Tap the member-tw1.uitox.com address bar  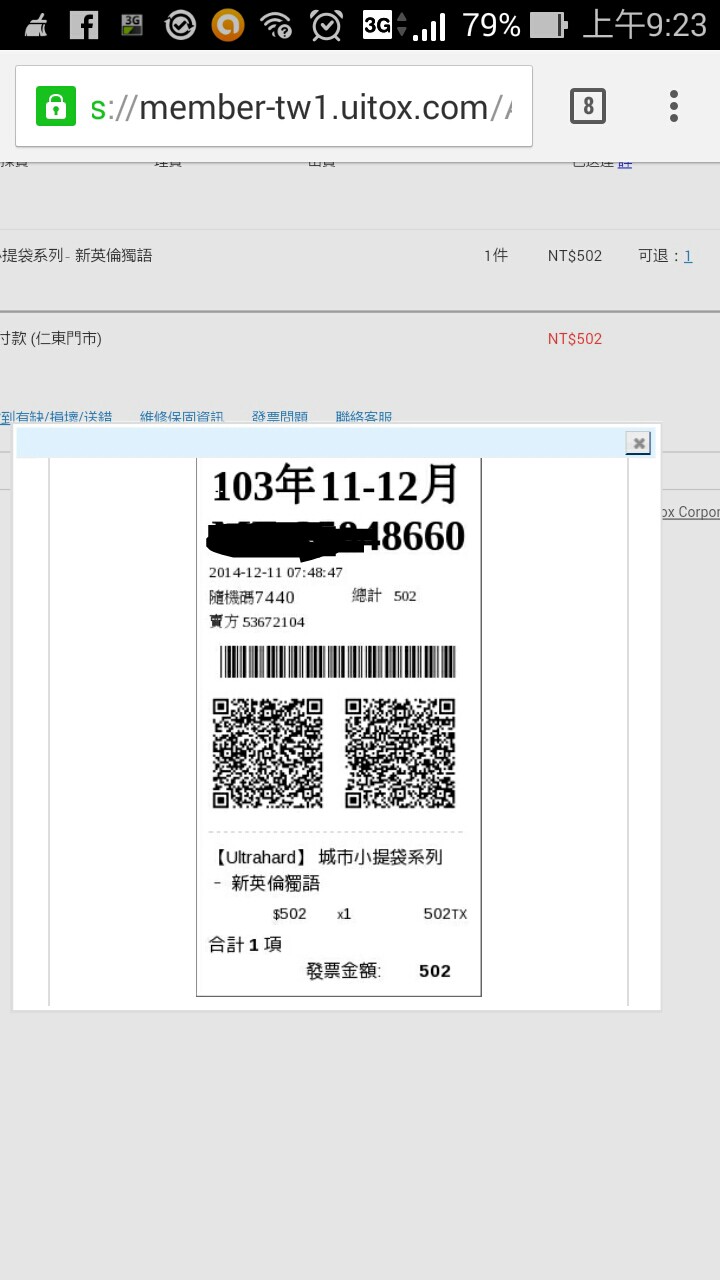pyautogui.click(x=274, y=106)
